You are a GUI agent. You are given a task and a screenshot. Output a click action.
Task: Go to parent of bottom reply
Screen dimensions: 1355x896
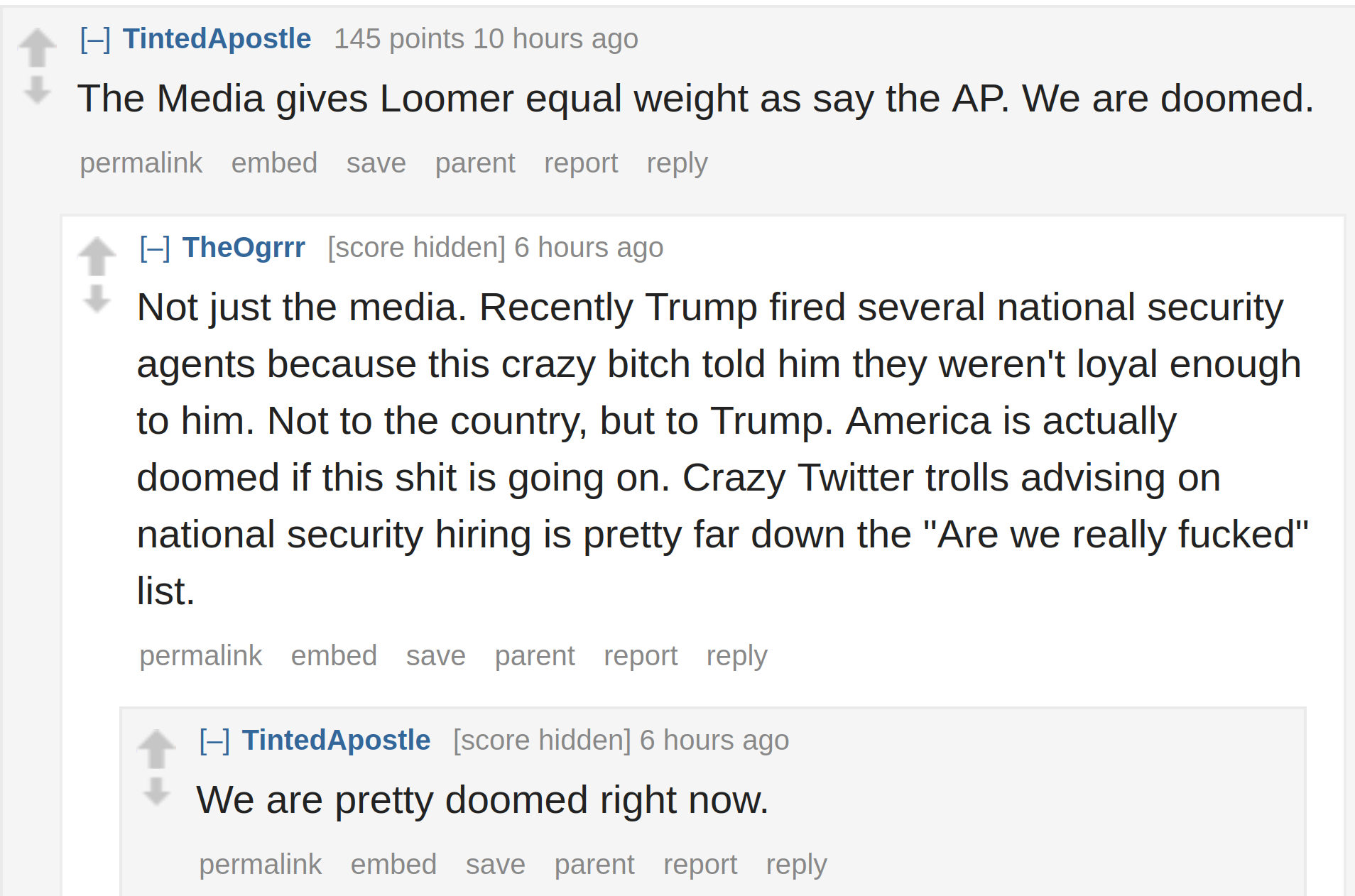tap(594, 865)
